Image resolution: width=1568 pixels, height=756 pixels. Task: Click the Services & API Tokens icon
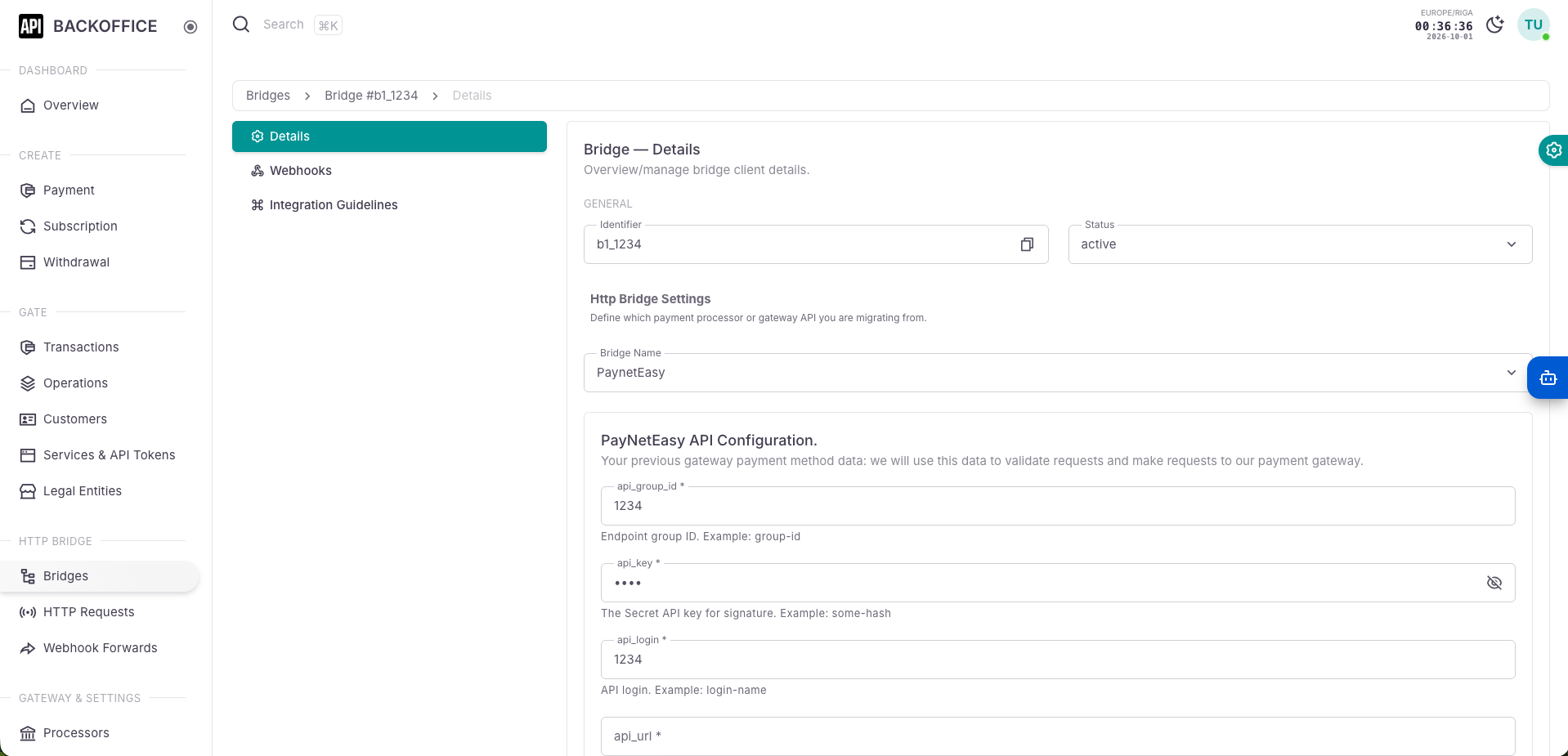coord(28,455)
